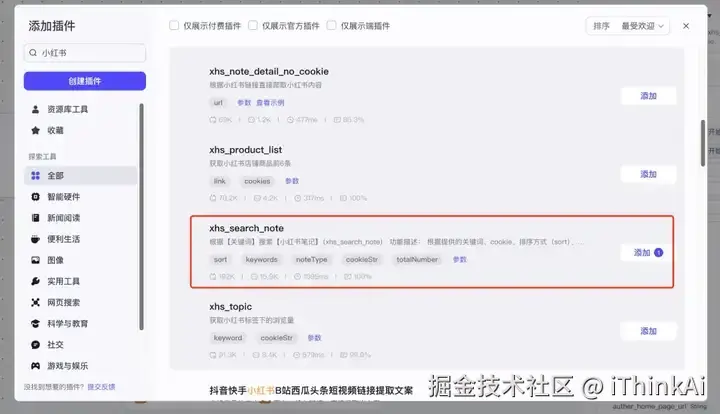Click the xhs_search_note title
Image resolution: width=720 pixels, height=414 pixels.
pyautogui.click(x=246, y=228)
